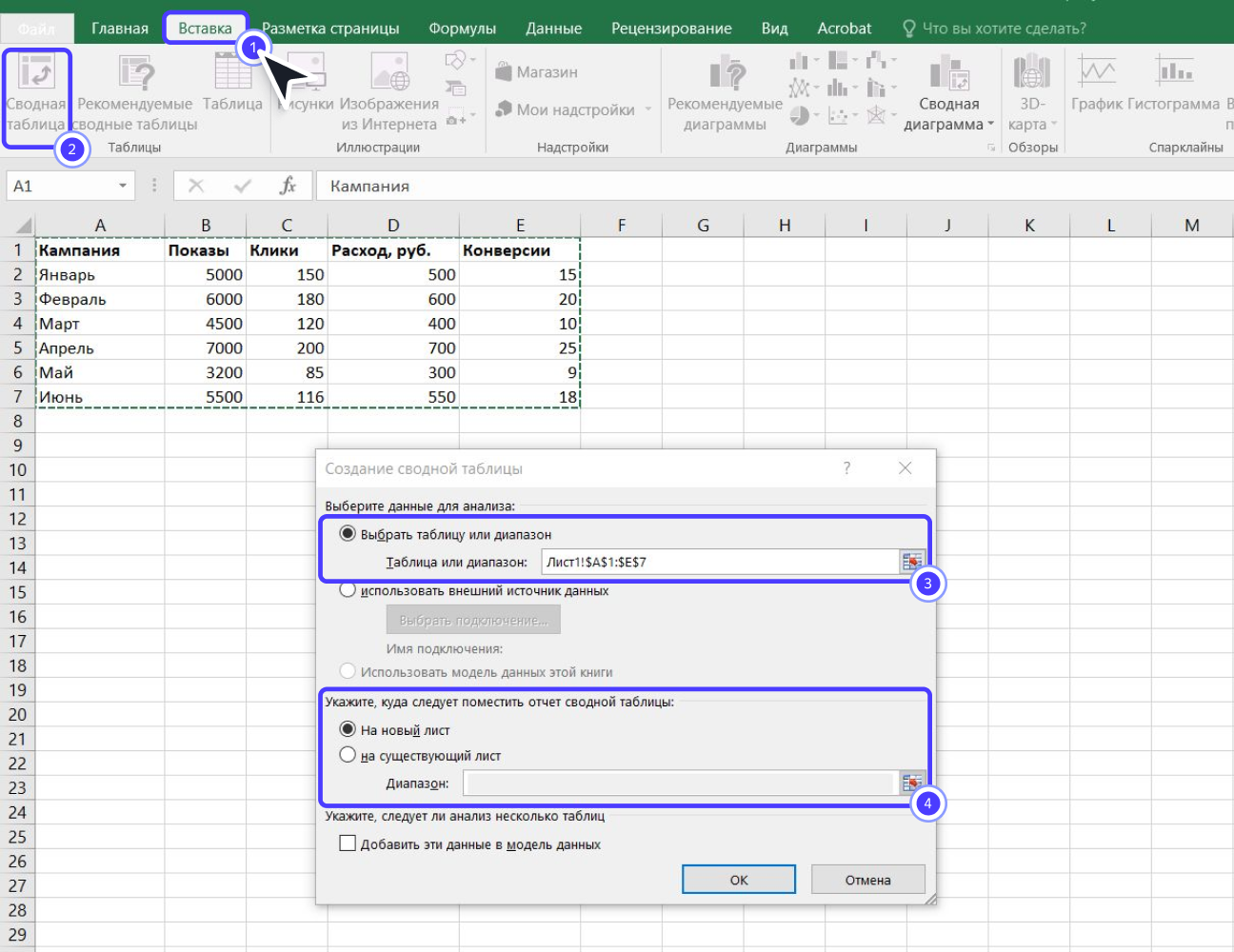Click Выбрать подключение button
The width and height of the screenshot is (1234, 952).
pos(473,620)
